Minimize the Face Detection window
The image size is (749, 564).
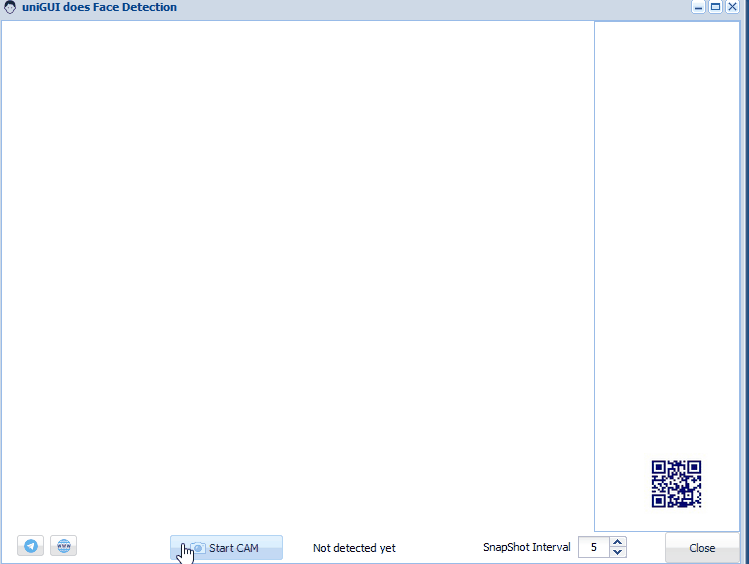click(698, 7)
